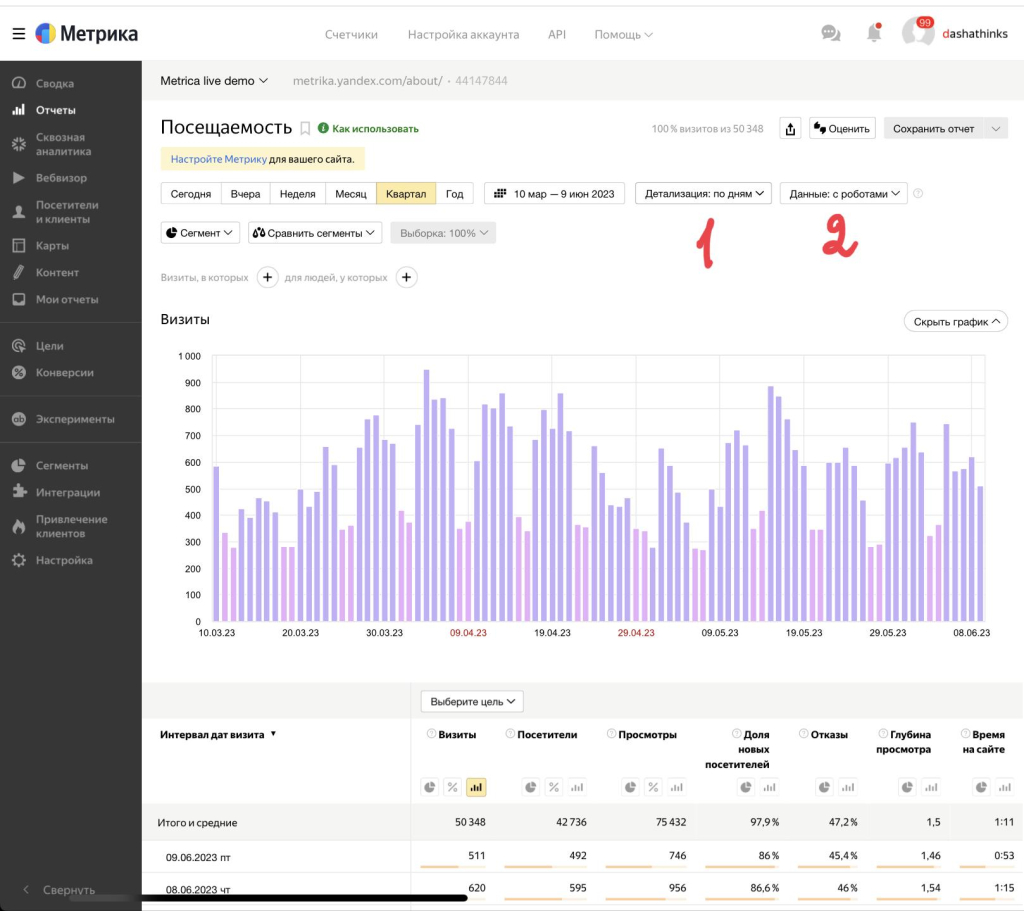Go to Конверсии in the sidebar

(64, 372)
